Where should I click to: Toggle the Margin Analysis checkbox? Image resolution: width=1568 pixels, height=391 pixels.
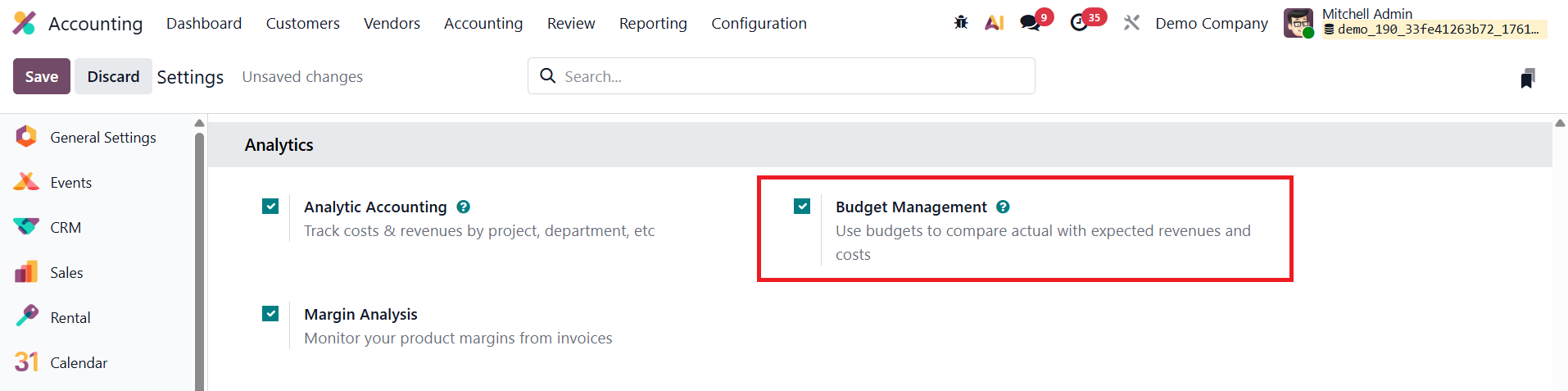270,314
